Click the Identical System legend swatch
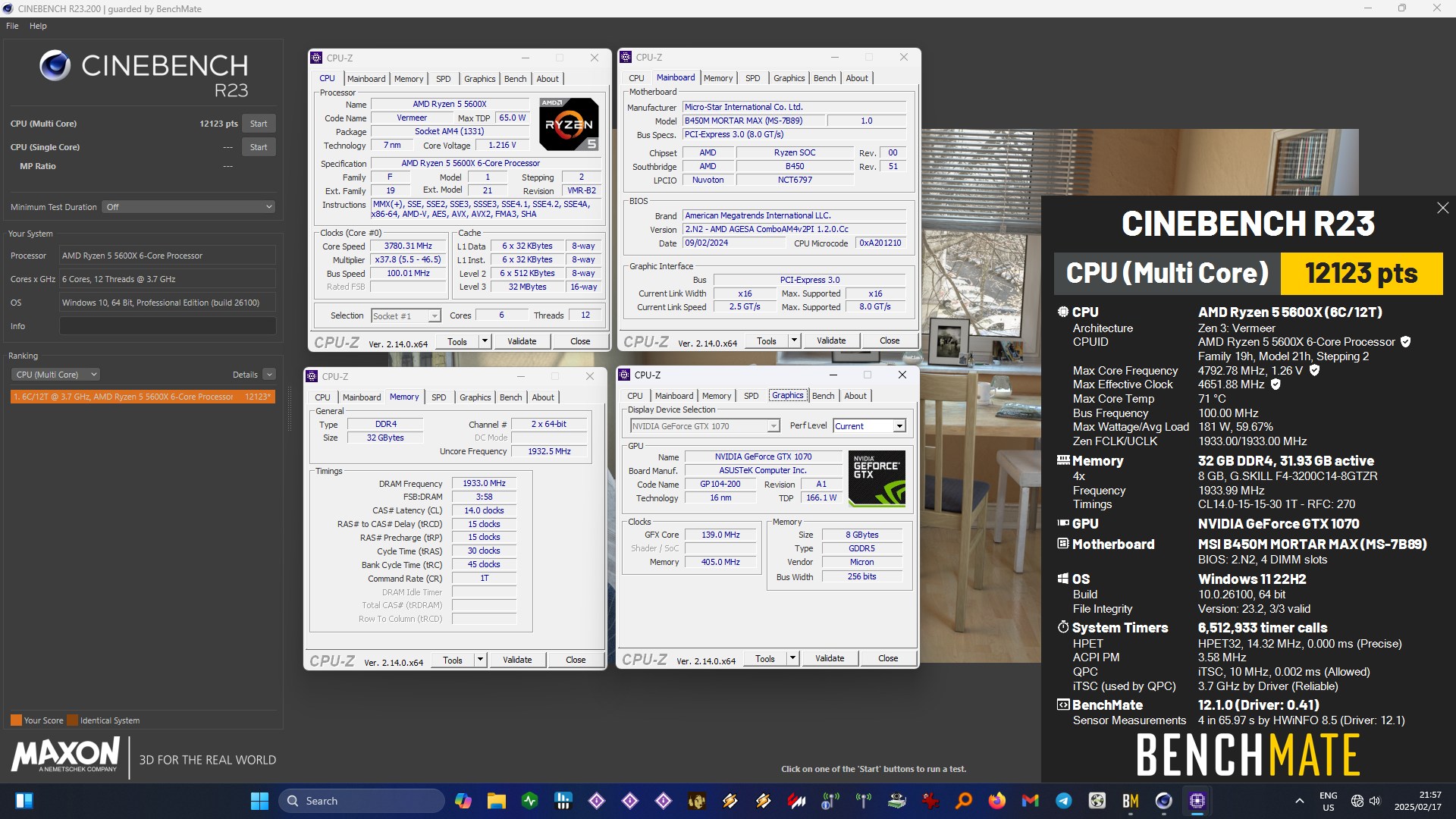This screenshot has width=1456, height=819. tap(72, 720)
